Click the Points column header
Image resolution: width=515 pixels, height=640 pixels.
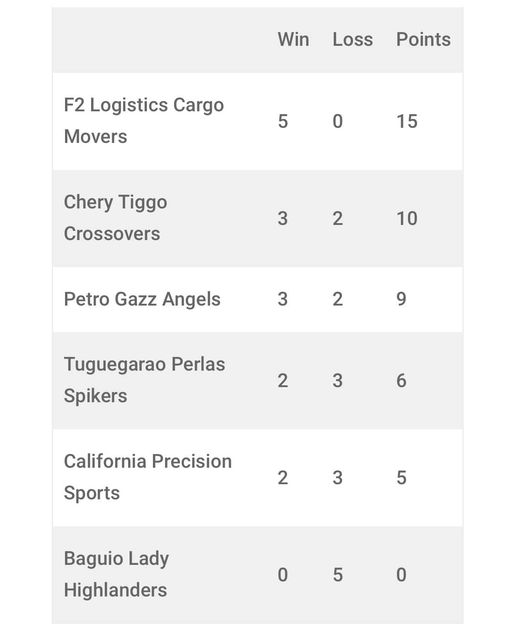click(423, 40)
